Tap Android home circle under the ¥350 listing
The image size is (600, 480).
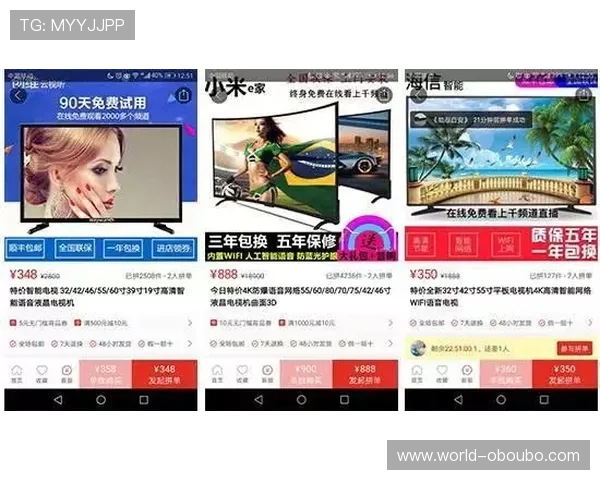click(x=501, y=400)
